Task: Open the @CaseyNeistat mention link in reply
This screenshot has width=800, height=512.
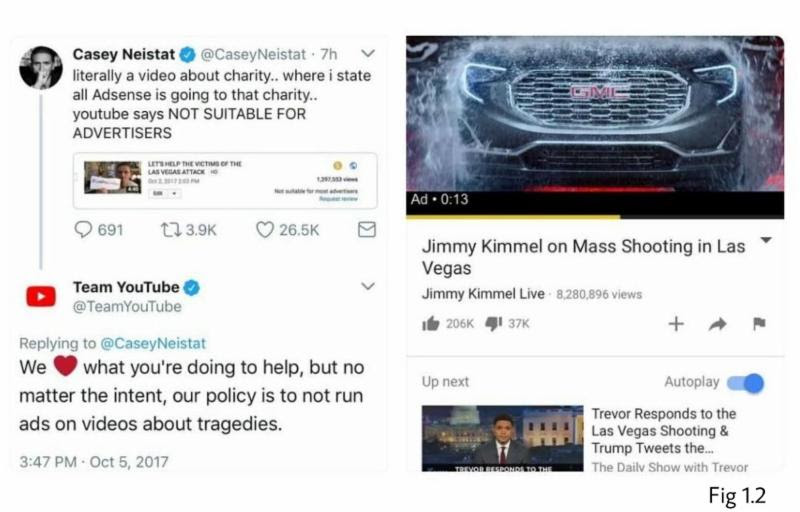Action: coord(153,343)
